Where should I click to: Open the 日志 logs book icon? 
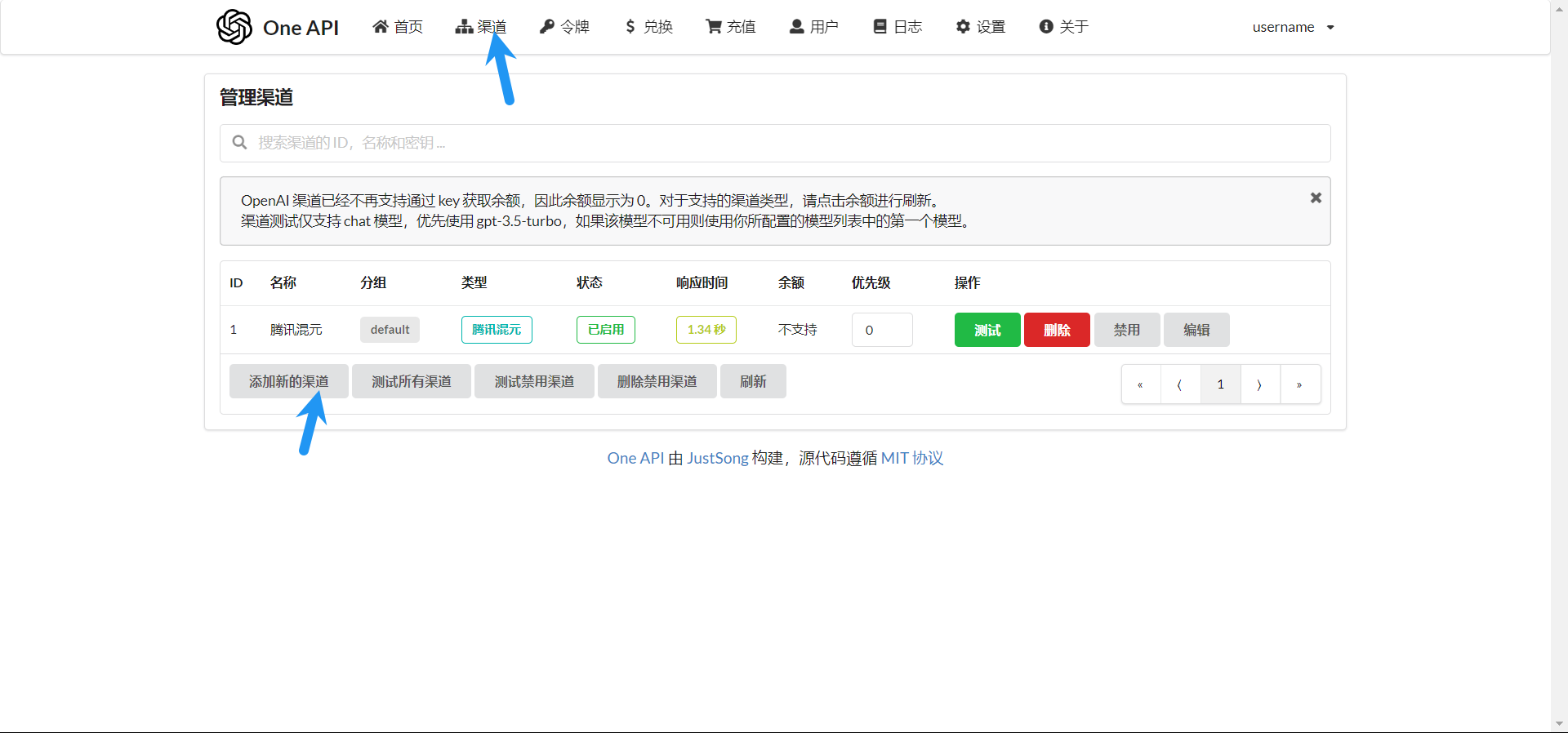(880, 27)
